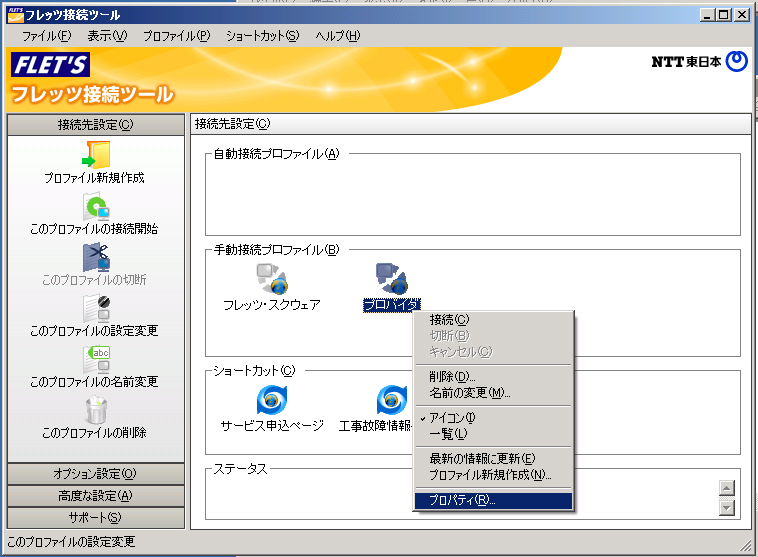The image size is (758, 557).
Task: Click the このプロファイルの名前変更 abc icon
Action: click(96, 359)
